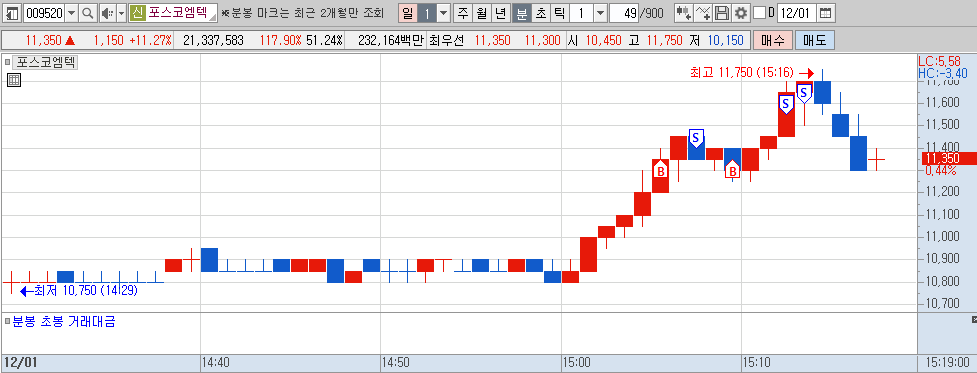Click the stock search magnifier icon
The width and height of the screenshot is (977, 373).
click(x=88, y=12)
